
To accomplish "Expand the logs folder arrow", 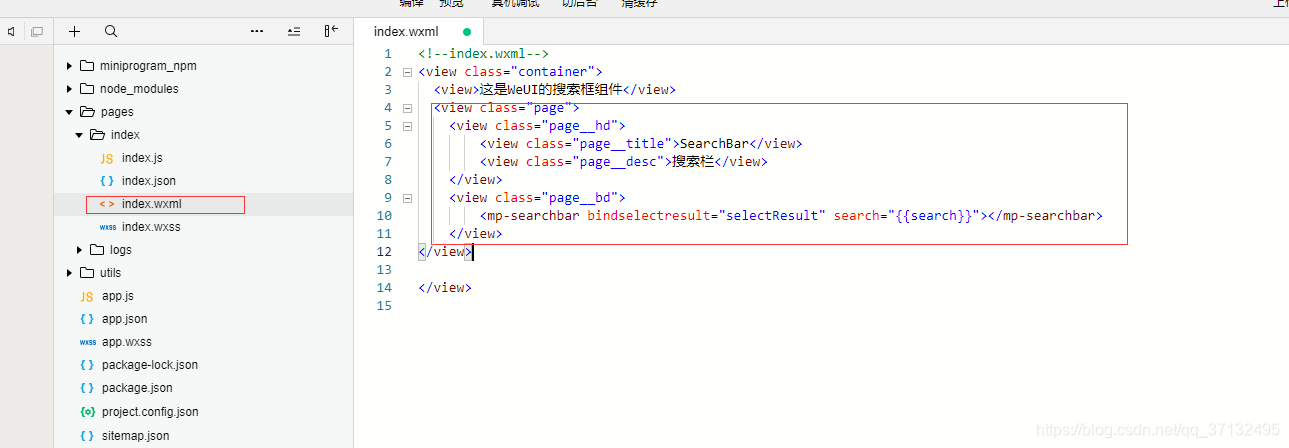I will (79, 250).
